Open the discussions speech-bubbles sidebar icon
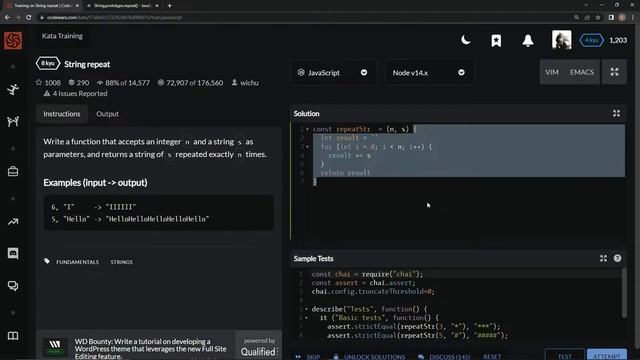 13,286
